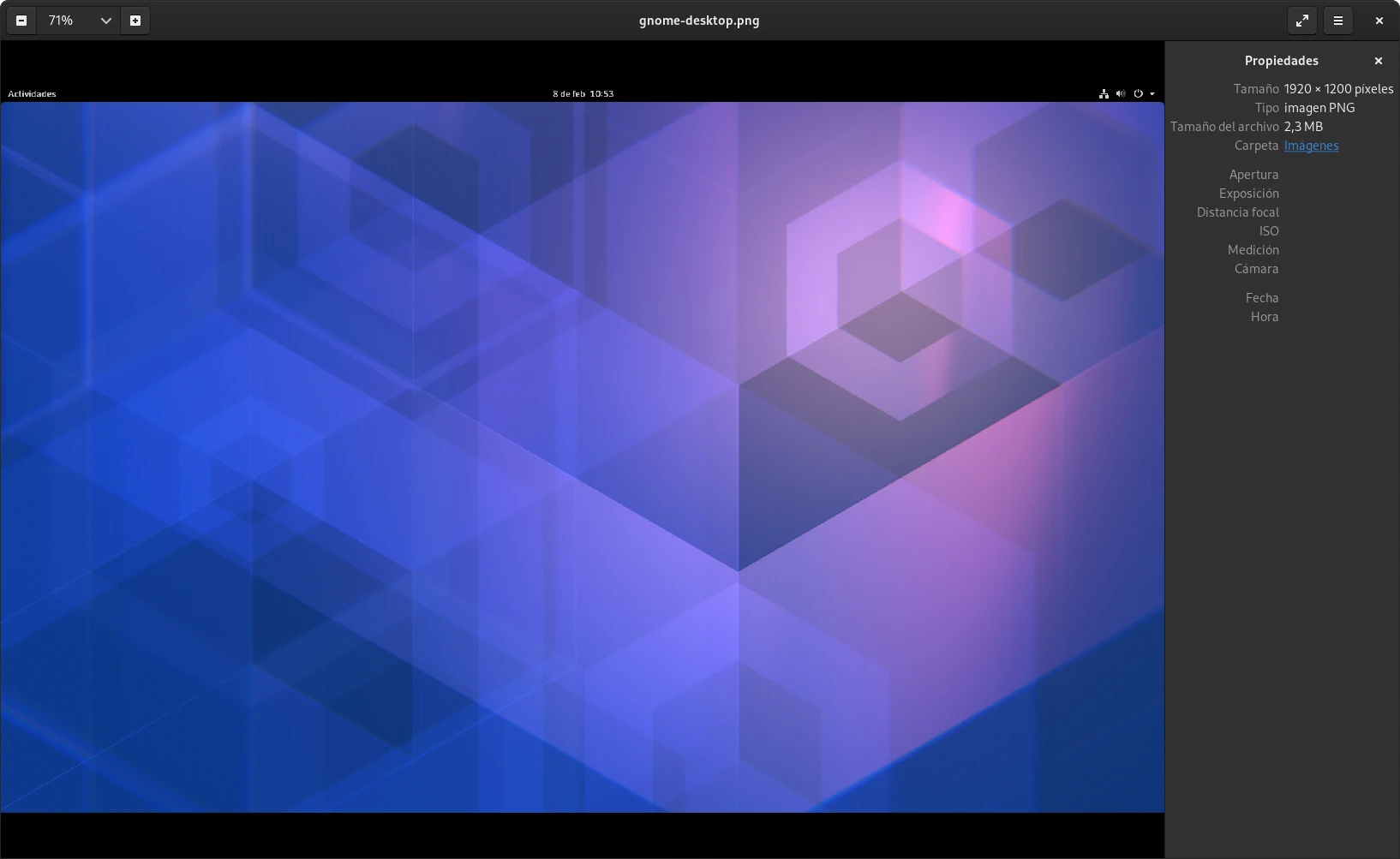Click the volume speaker icon in the pictured top bar
This screenshot has height=859, width=1400.
click(1121, 94)
